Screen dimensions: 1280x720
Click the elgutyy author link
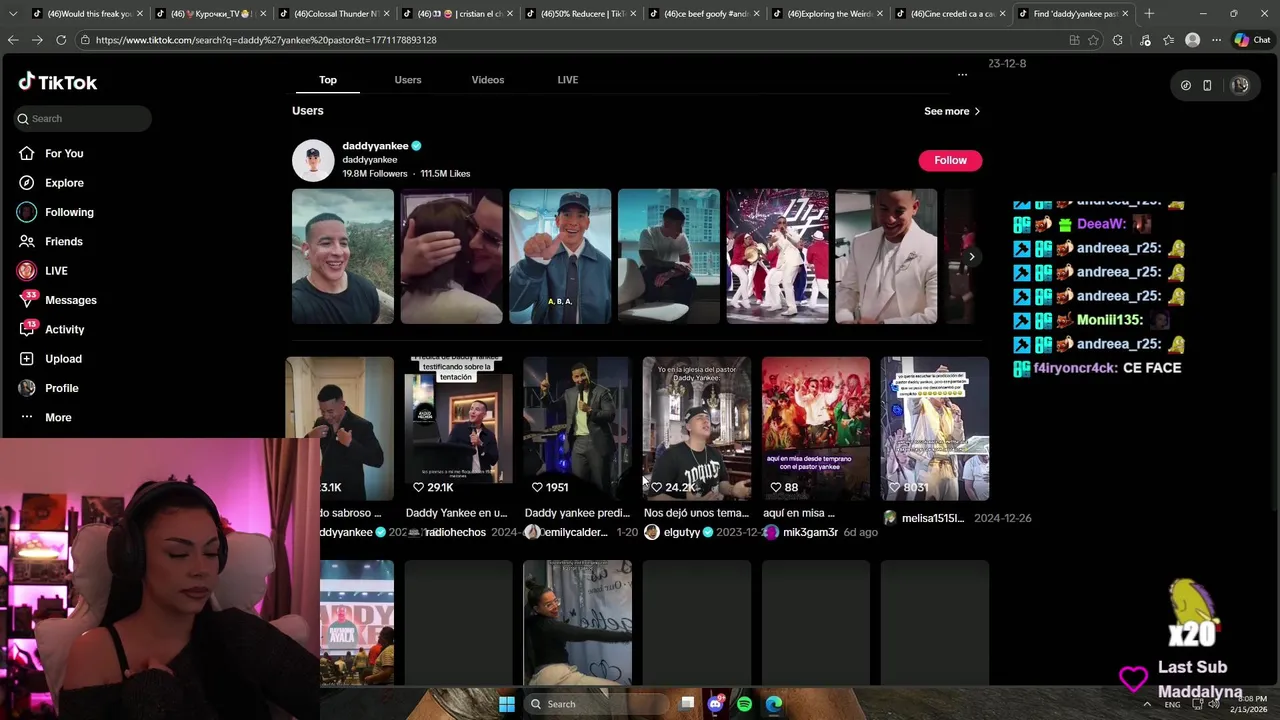(x=682, y=533)
